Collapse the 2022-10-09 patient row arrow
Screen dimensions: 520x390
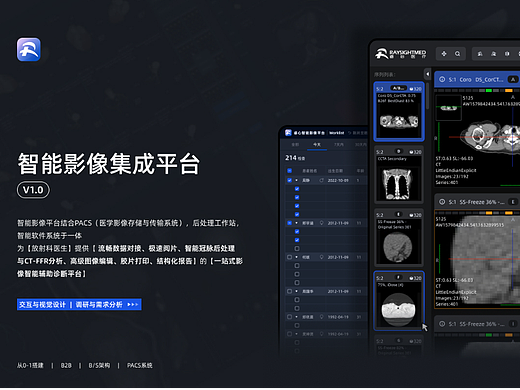[296, 180]
